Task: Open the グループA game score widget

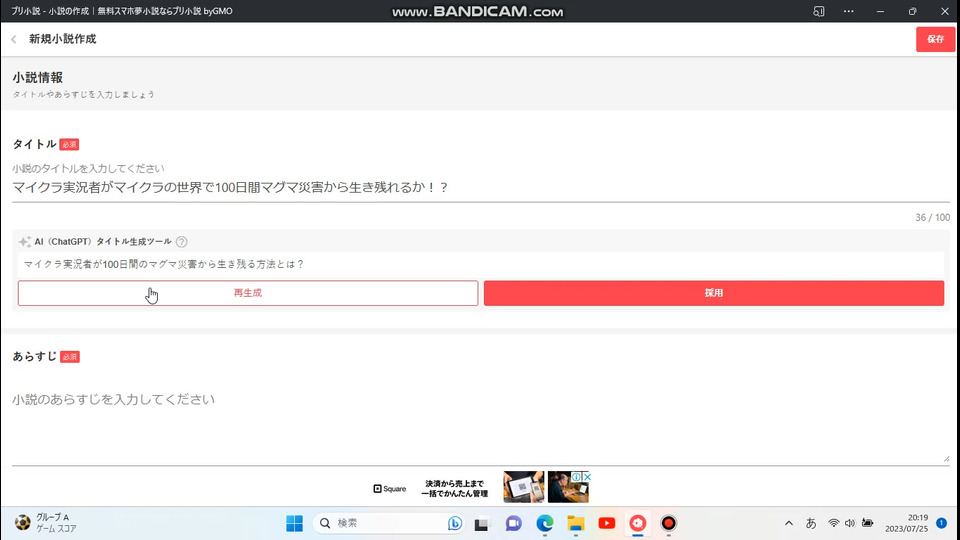Action: [x=46, y=523]
